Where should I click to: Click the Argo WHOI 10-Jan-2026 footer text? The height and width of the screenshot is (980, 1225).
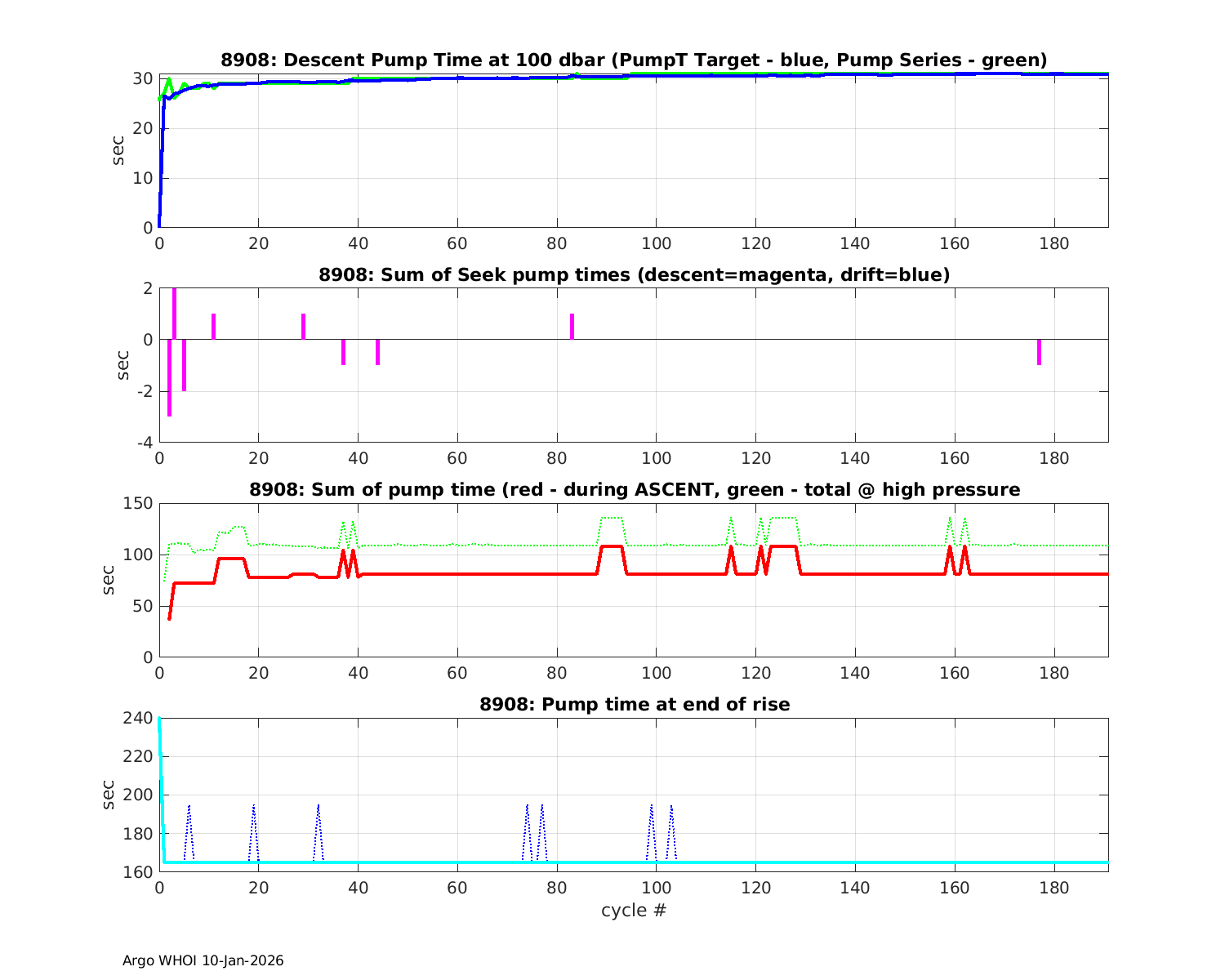203,961
